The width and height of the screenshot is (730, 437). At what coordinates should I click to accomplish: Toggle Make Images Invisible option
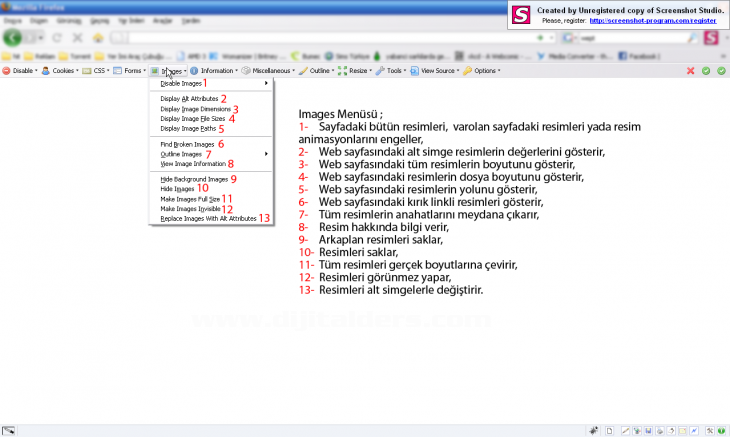pos(190,208)
